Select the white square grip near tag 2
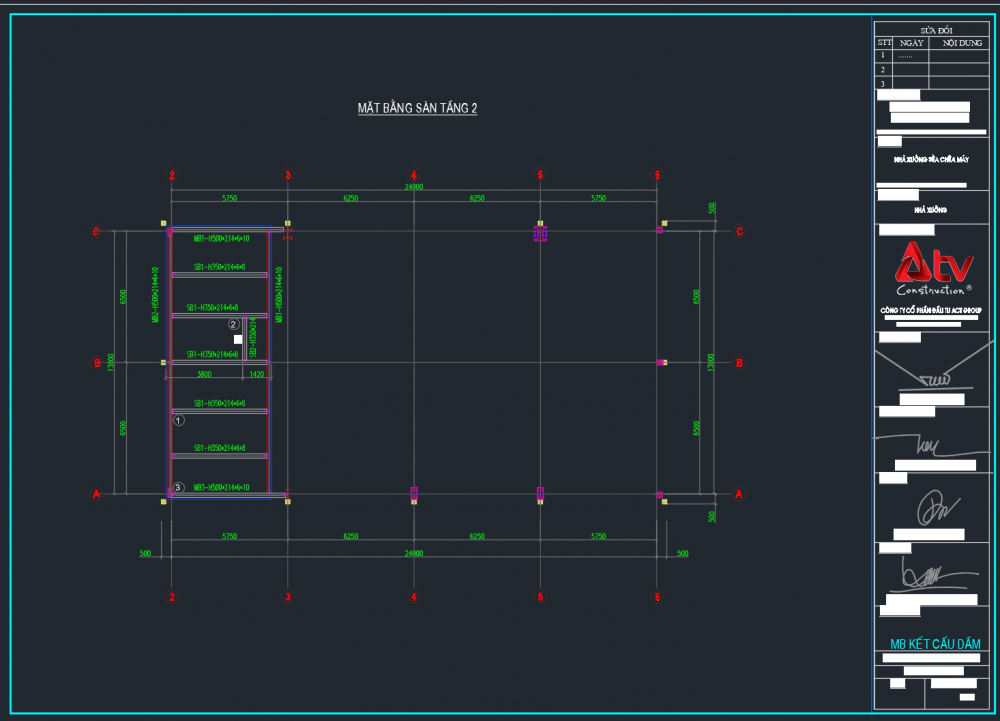1000x721 pixels. [238, 340]
